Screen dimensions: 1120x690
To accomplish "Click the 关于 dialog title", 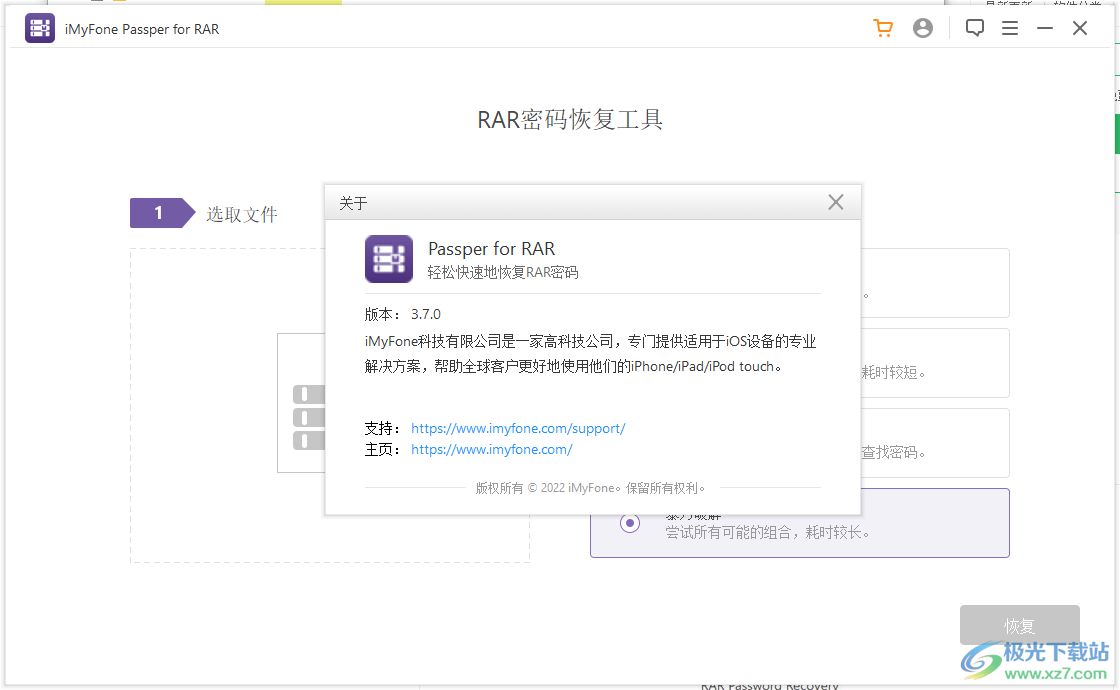I will 353,204.
